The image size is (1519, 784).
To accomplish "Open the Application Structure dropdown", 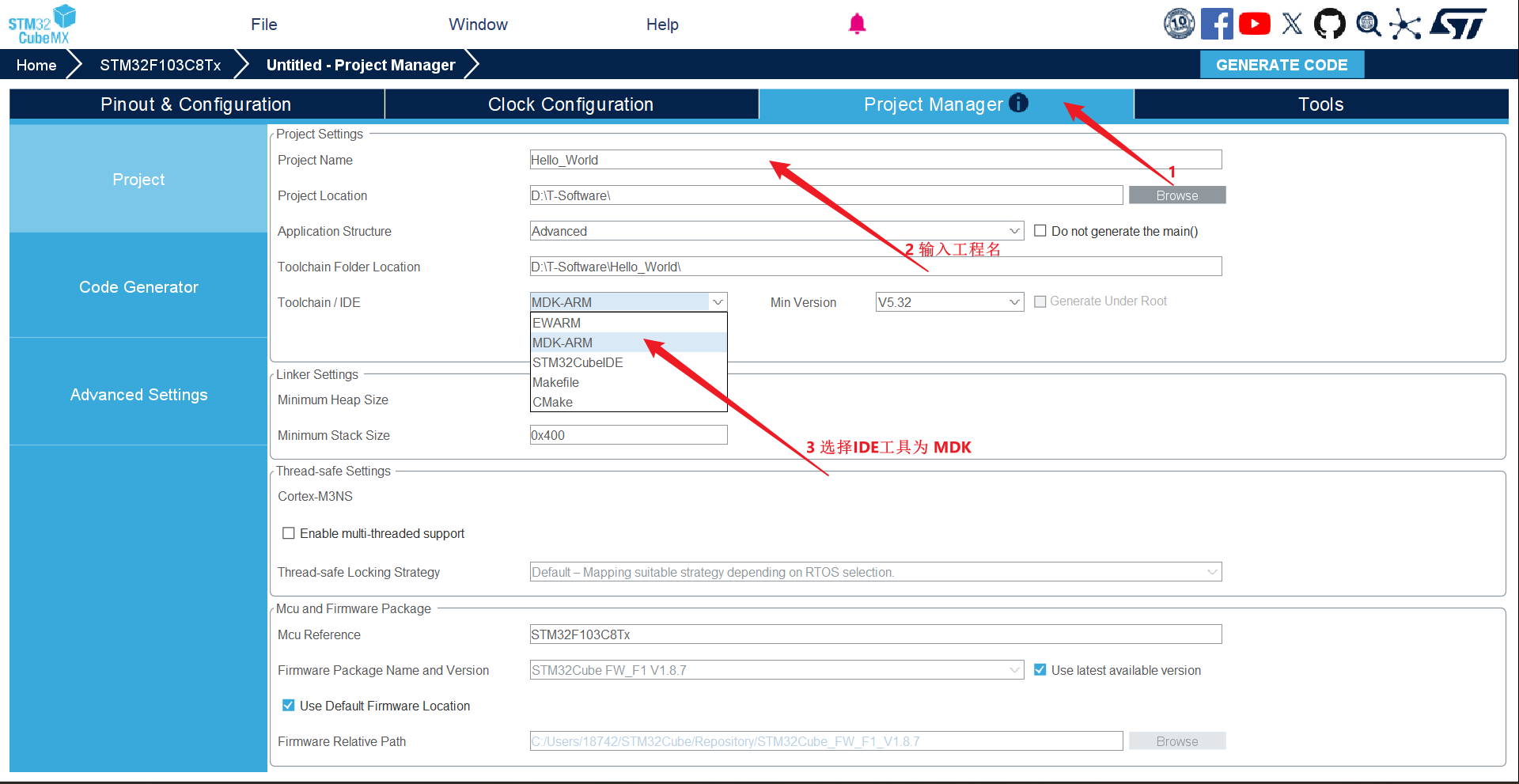I will (x=777, y=231).
